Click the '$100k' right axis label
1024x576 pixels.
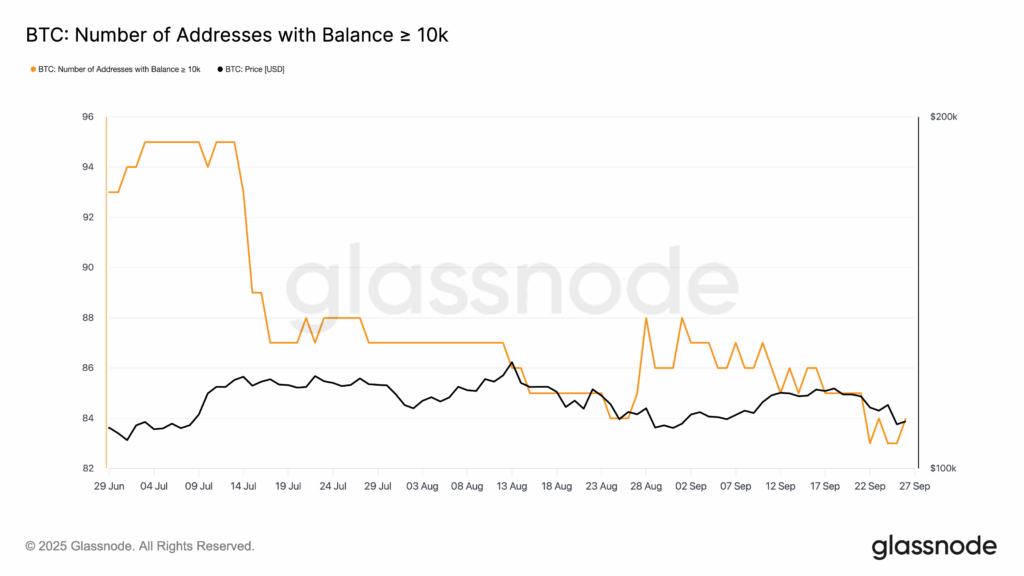coord(944,468)
